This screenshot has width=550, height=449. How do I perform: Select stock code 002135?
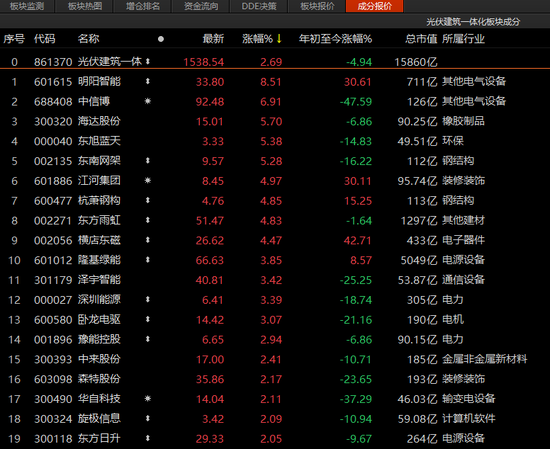[x=53, y=161]
